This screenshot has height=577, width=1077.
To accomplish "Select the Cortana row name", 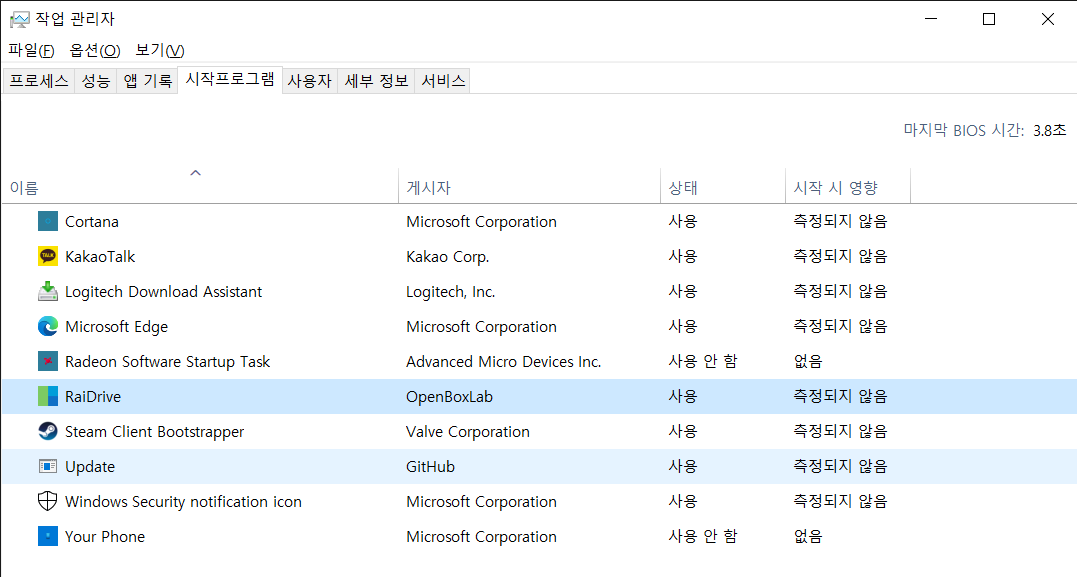I will click(92, 222).
